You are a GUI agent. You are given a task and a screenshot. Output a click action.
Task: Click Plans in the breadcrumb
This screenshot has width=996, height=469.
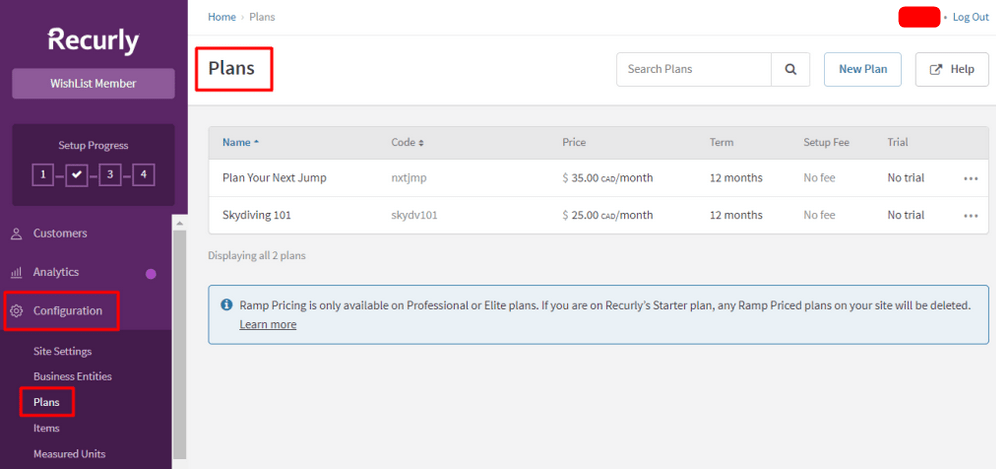tap(262, 17)
